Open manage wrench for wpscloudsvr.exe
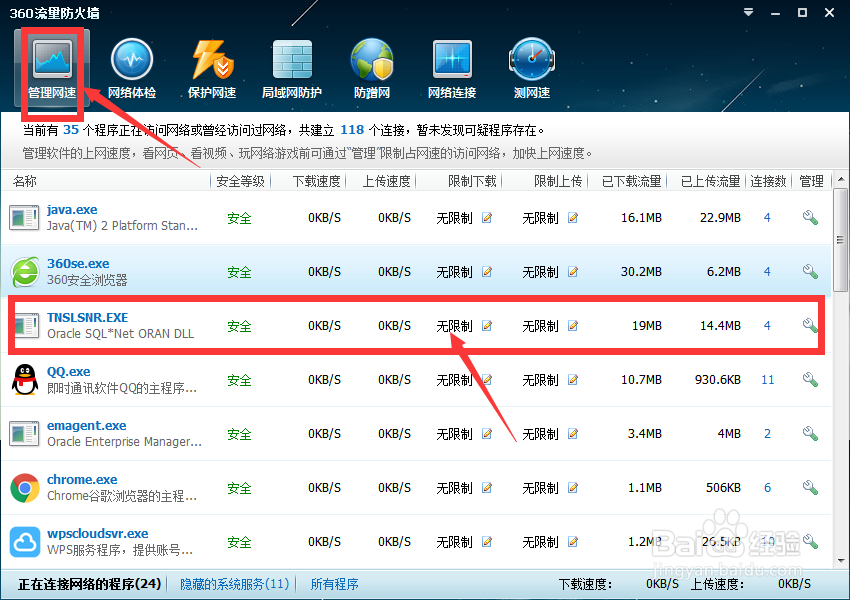Viewport: 850px width, 600px height. point(810,541)
